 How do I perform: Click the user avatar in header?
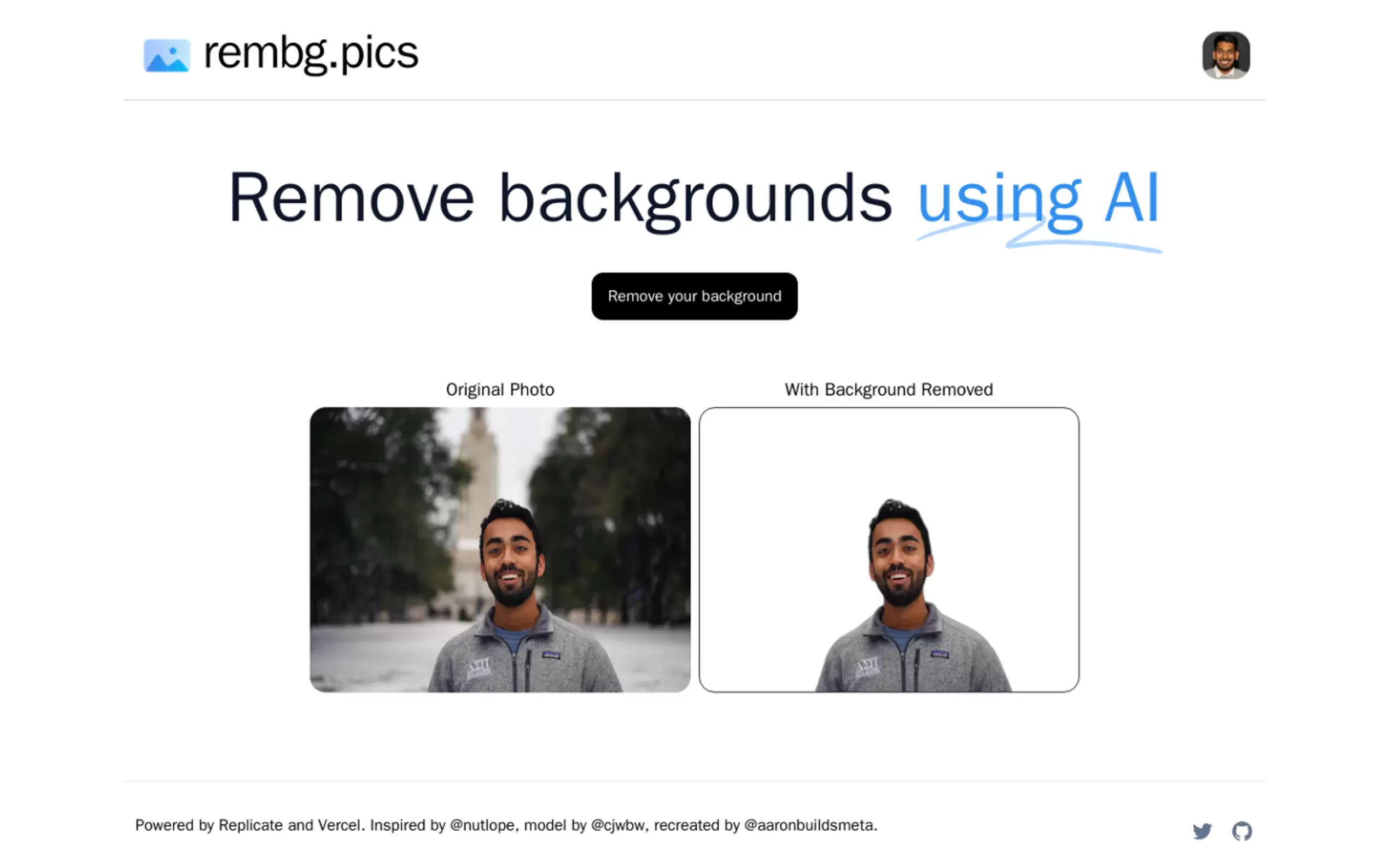click(1225, 55)
